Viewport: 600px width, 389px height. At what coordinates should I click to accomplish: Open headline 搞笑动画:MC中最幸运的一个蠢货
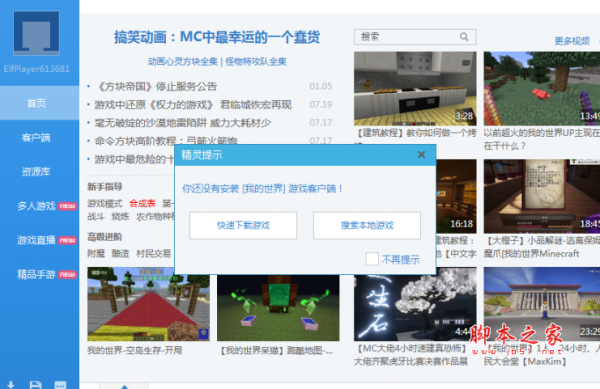coord(217,37)
